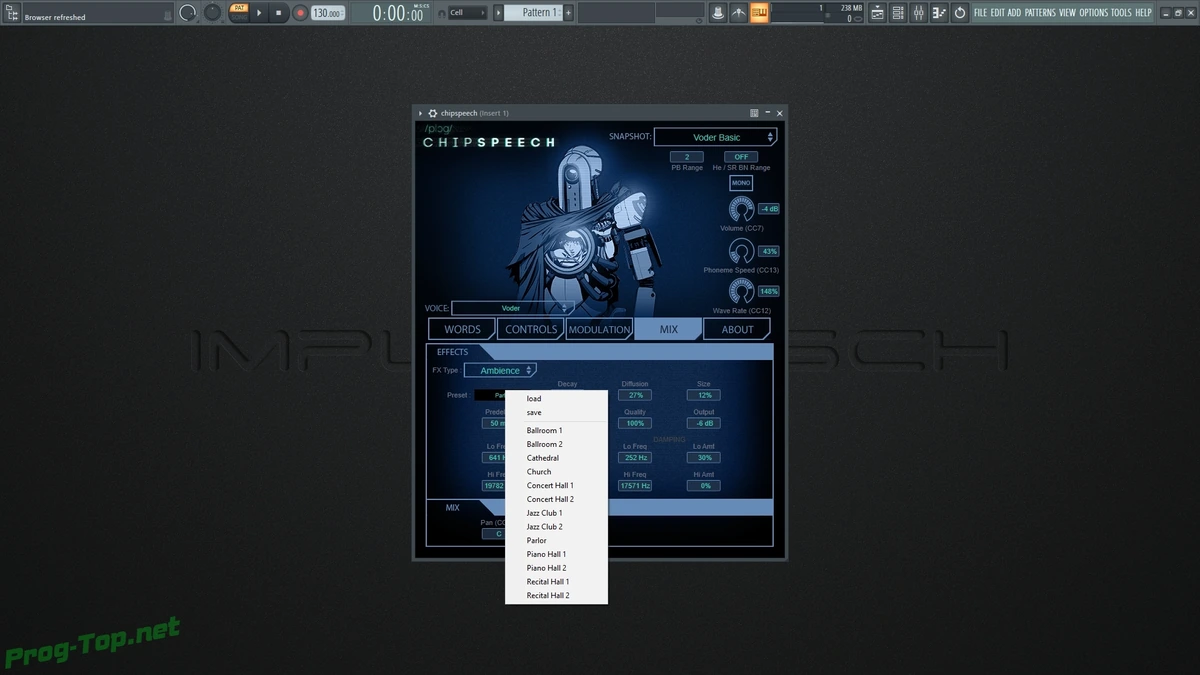Click the arrow left of the pattern selector
1200x675 pixels.
tap(499, 13)
